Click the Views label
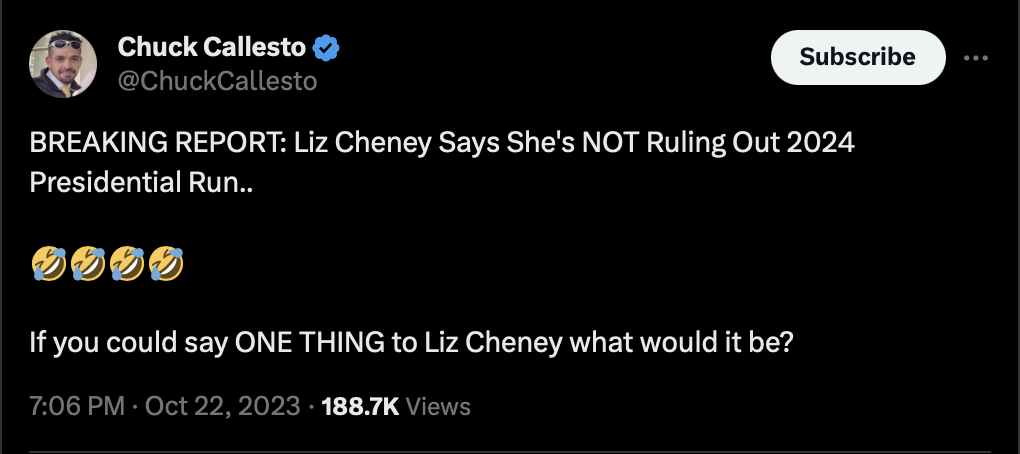1020x454 pixels. click(x=440, y=406)
